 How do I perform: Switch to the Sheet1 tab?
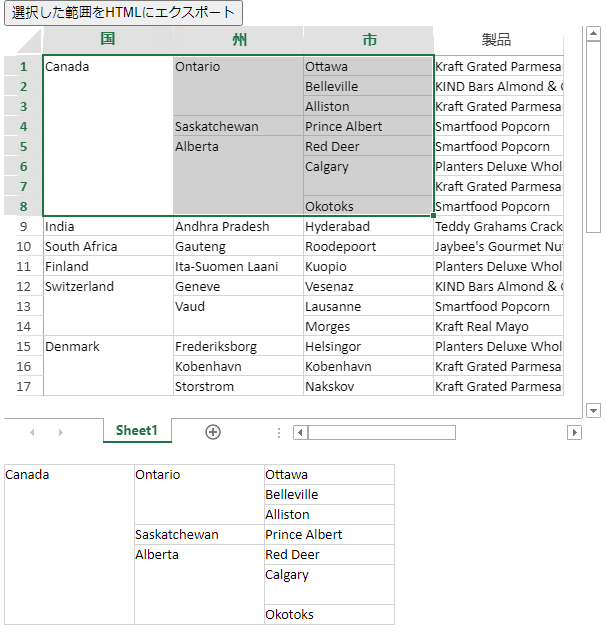tap(137, 431)
